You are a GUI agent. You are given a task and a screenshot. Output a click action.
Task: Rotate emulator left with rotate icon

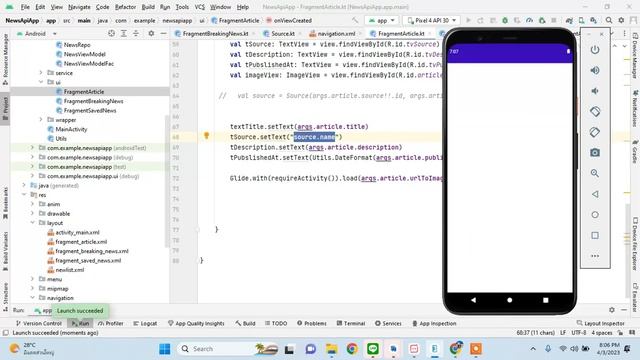[595, 111]
